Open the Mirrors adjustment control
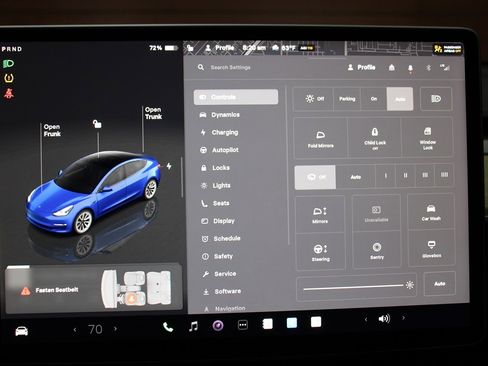Screen dimensions: 488x366 point(320,215)
